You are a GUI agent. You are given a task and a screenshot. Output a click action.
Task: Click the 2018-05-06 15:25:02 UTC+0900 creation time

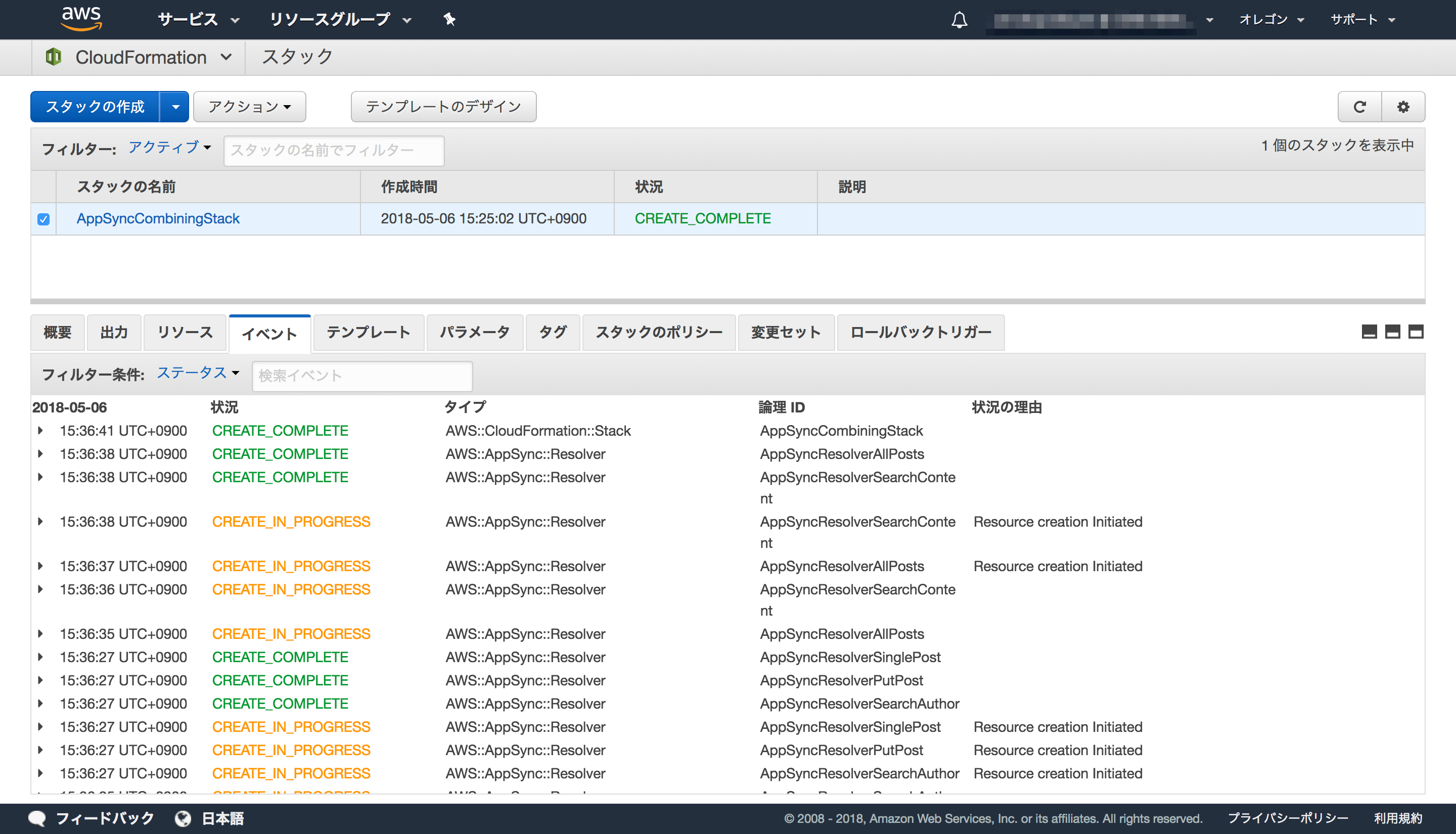483,219
